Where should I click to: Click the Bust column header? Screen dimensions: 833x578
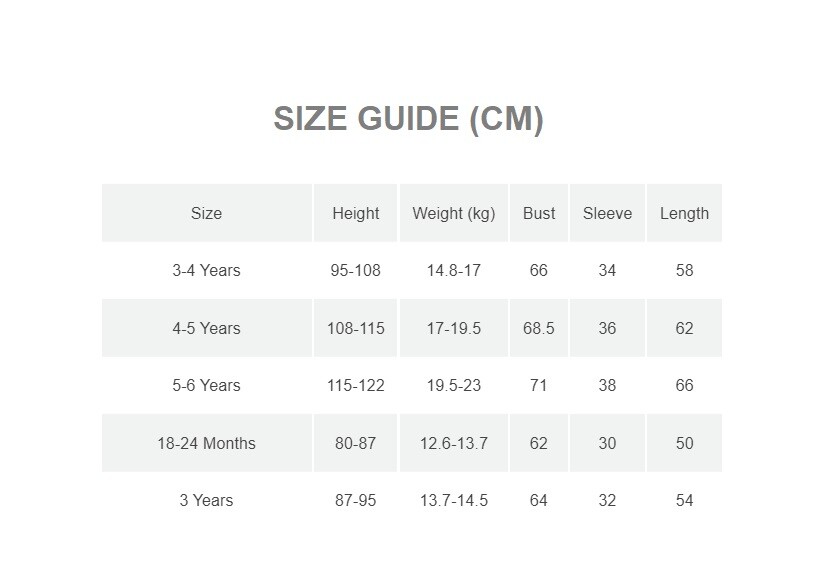click(538, 213)
